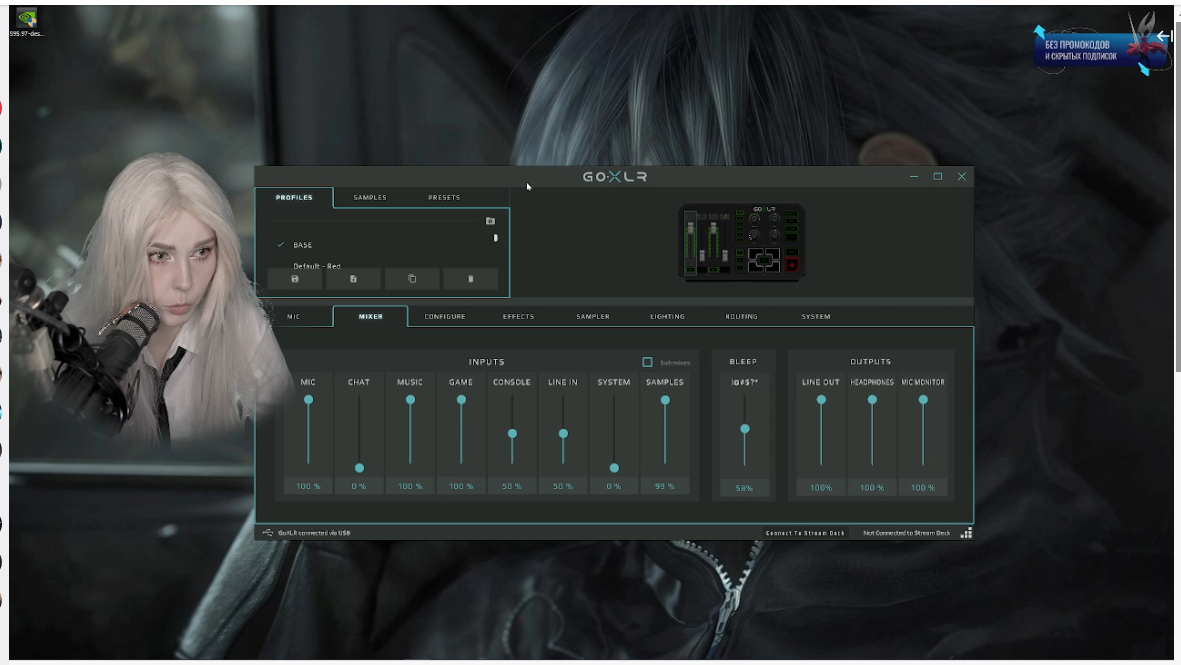Enable the Submixes checkbox

tap(647, 362)
